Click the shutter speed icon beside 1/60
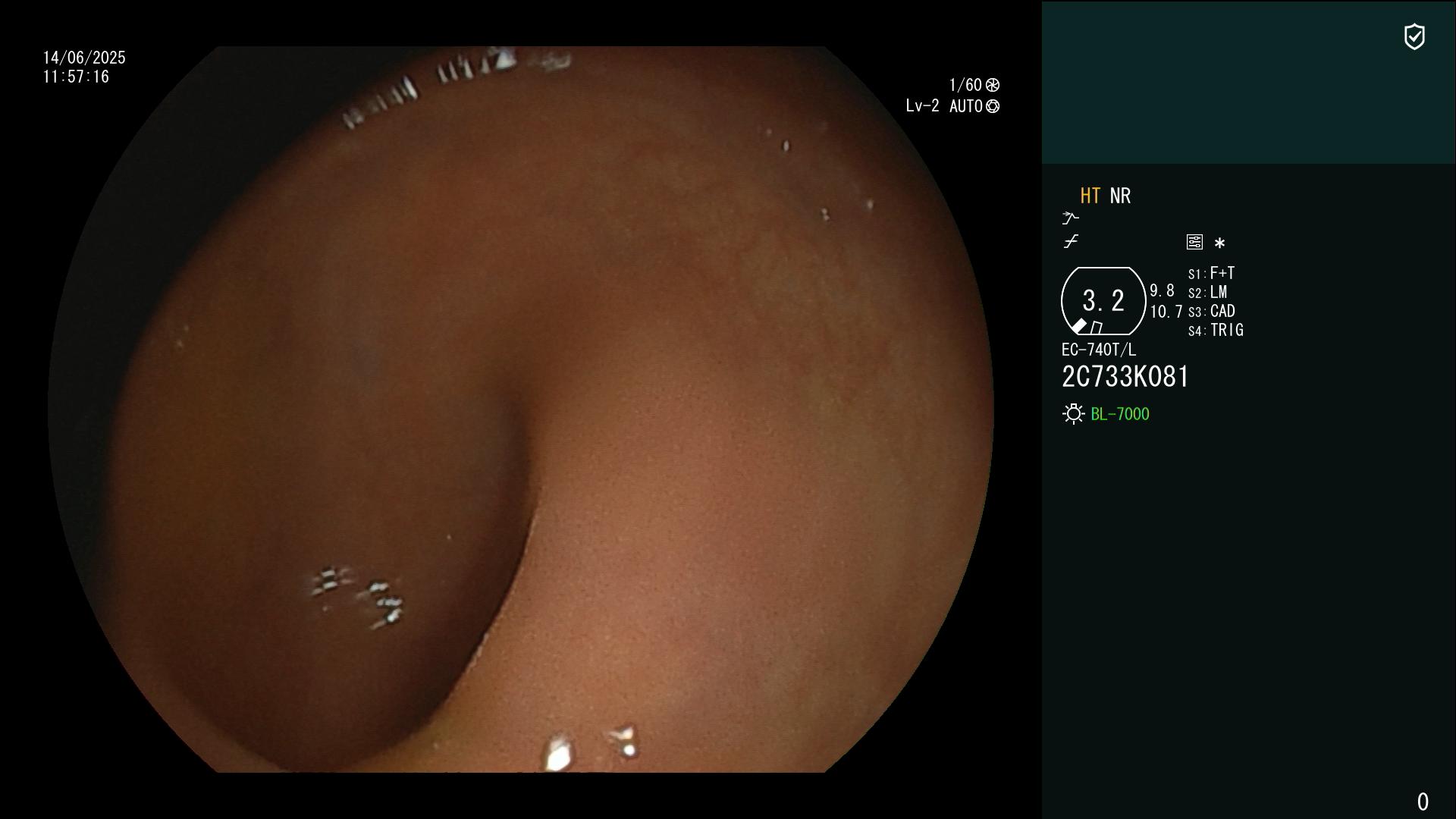1456x819 pixels. pos(993,85)
